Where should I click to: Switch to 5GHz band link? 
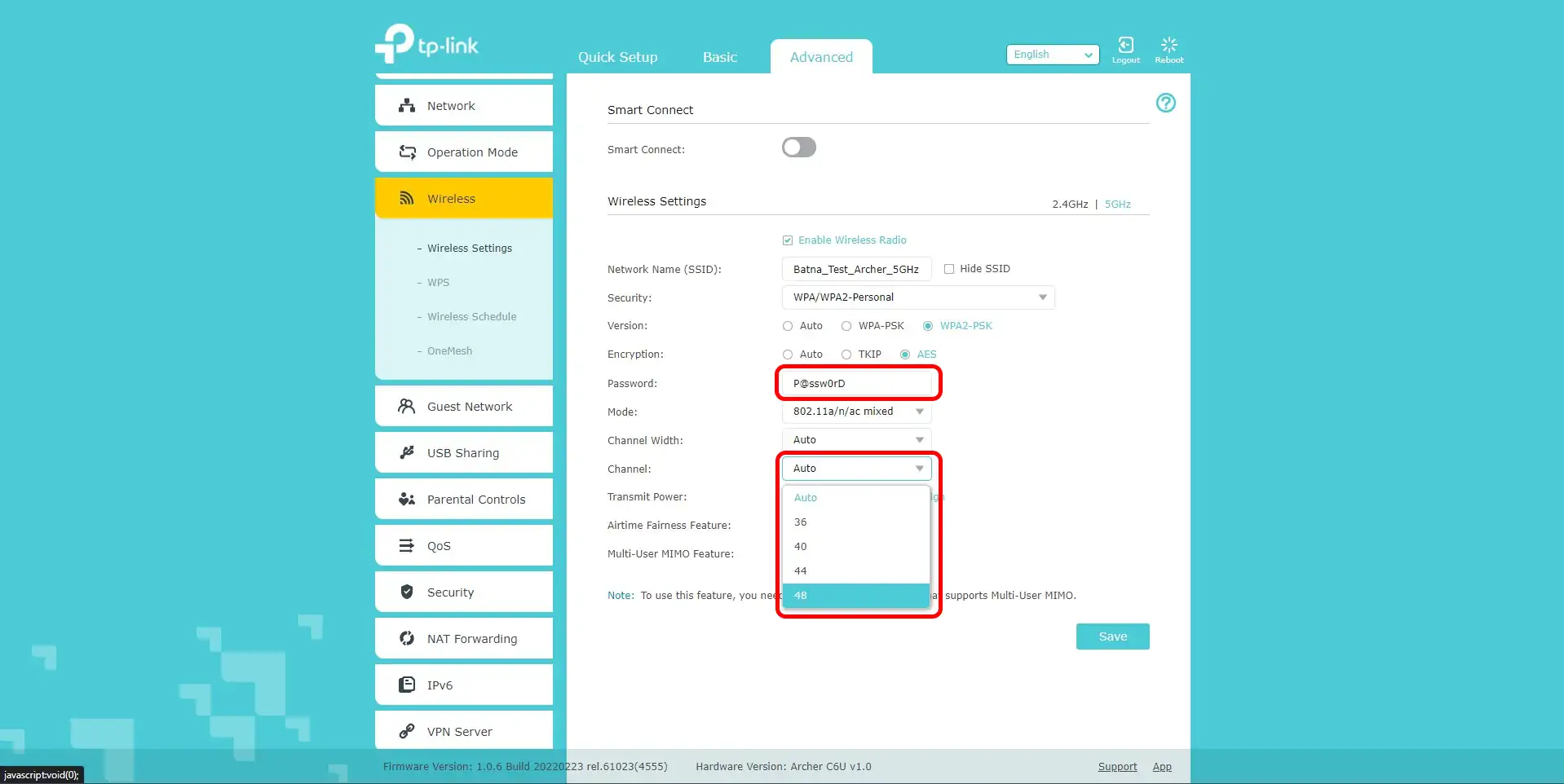click(1117, 205)
